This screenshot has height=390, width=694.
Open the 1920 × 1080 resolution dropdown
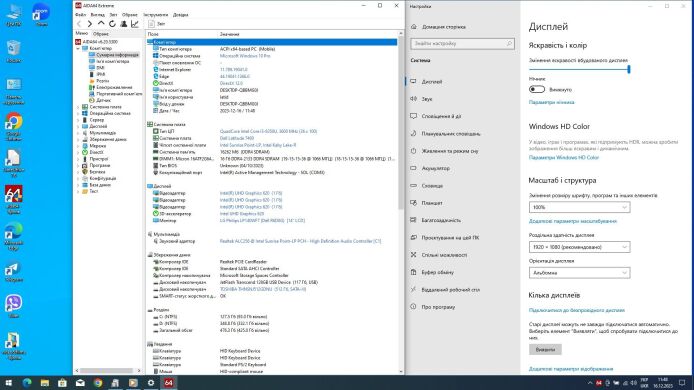[x=579, y=247]
